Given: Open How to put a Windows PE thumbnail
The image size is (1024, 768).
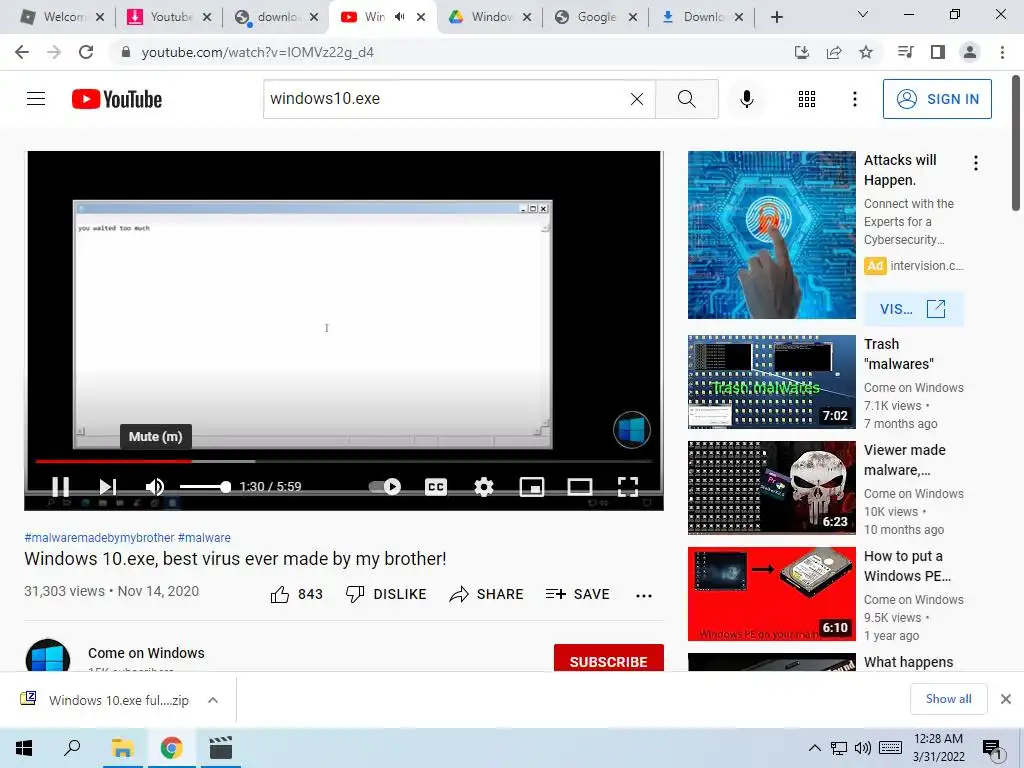Looking at the screenshot, I should (771, 594).
